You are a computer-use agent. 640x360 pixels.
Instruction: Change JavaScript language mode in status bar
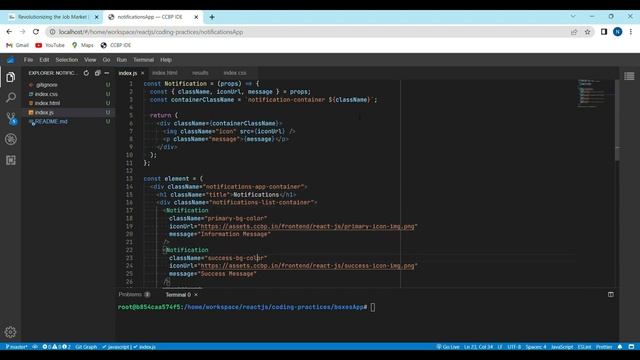click(x=562, y=347)
